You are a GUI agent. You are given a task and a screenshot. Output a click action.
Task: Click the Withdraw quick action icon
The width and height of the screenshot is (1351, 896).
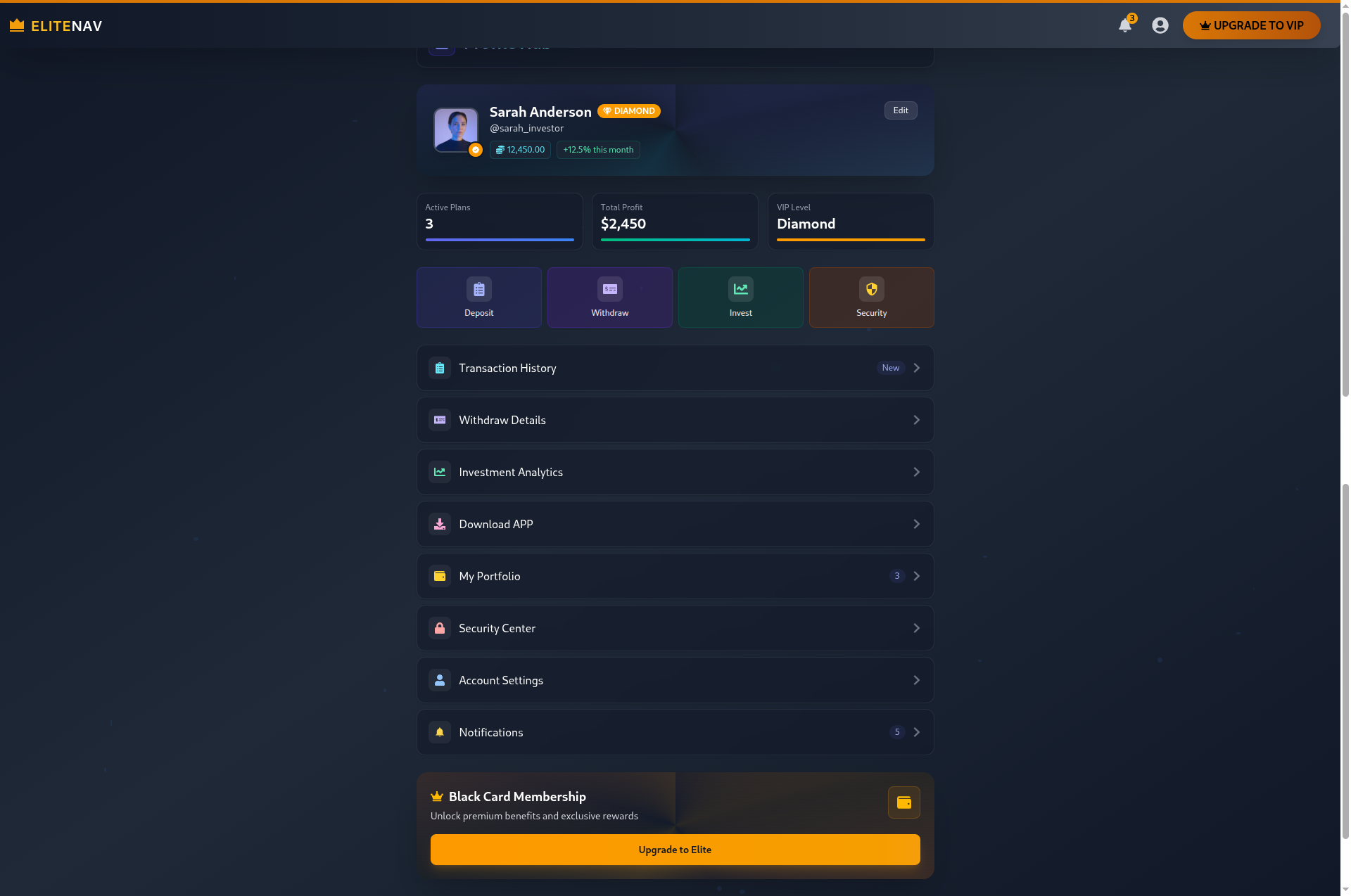[x=609, y=289]
